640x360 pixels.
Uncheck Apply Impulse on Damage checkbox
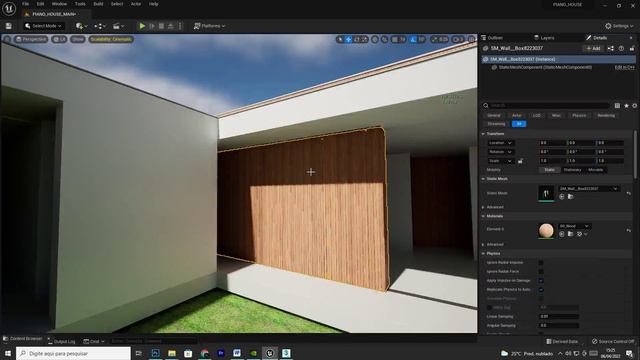[x=541, y=280]
